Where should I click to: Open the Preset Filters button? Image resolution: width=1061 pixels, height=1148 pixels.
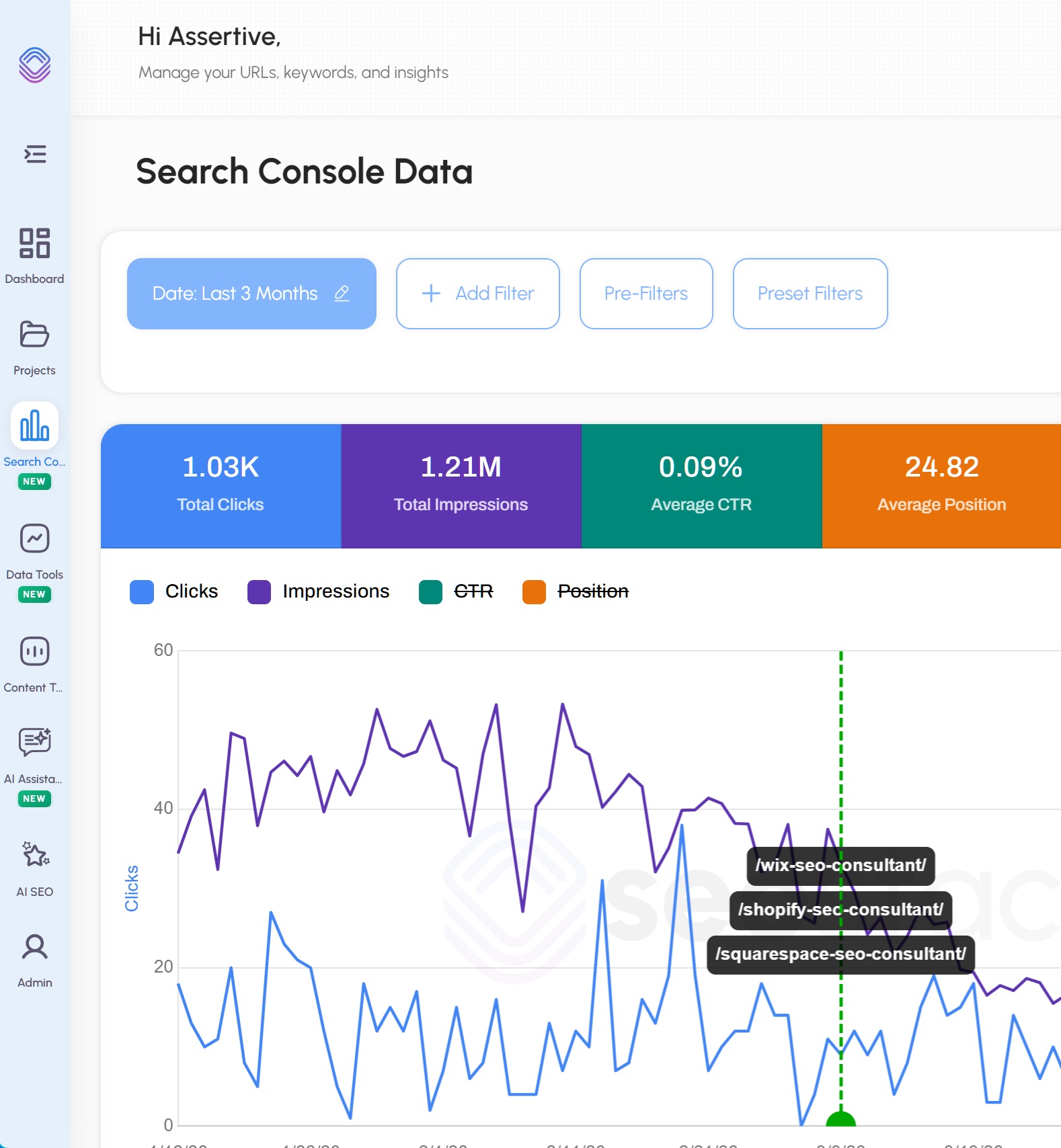click(x=810, y=294)
